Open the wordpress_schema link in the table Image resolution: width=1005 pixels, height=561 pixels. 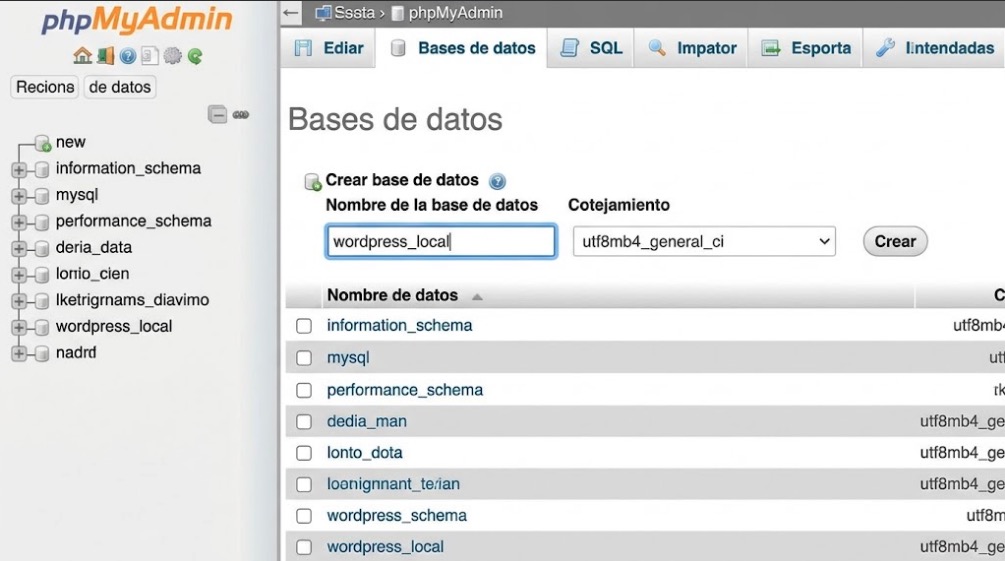(397, 515)
